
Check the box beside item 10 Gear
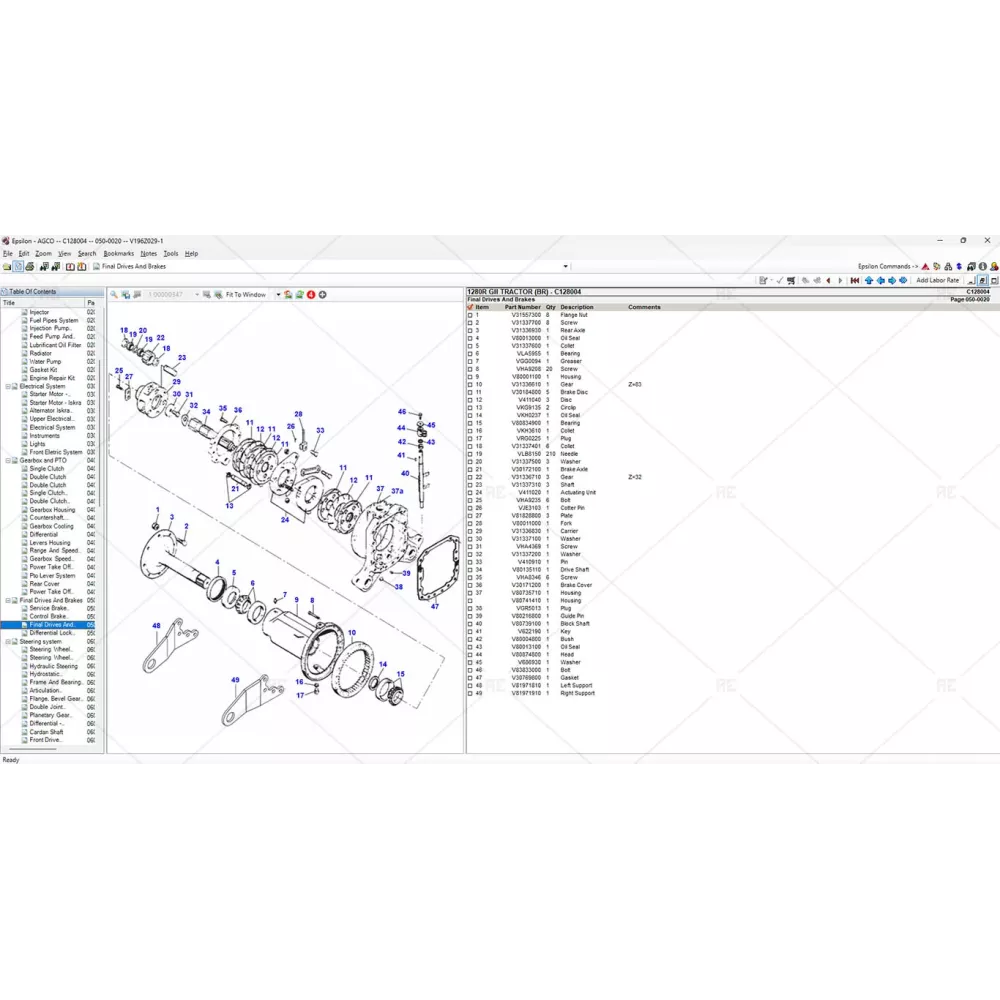[471, 385]
